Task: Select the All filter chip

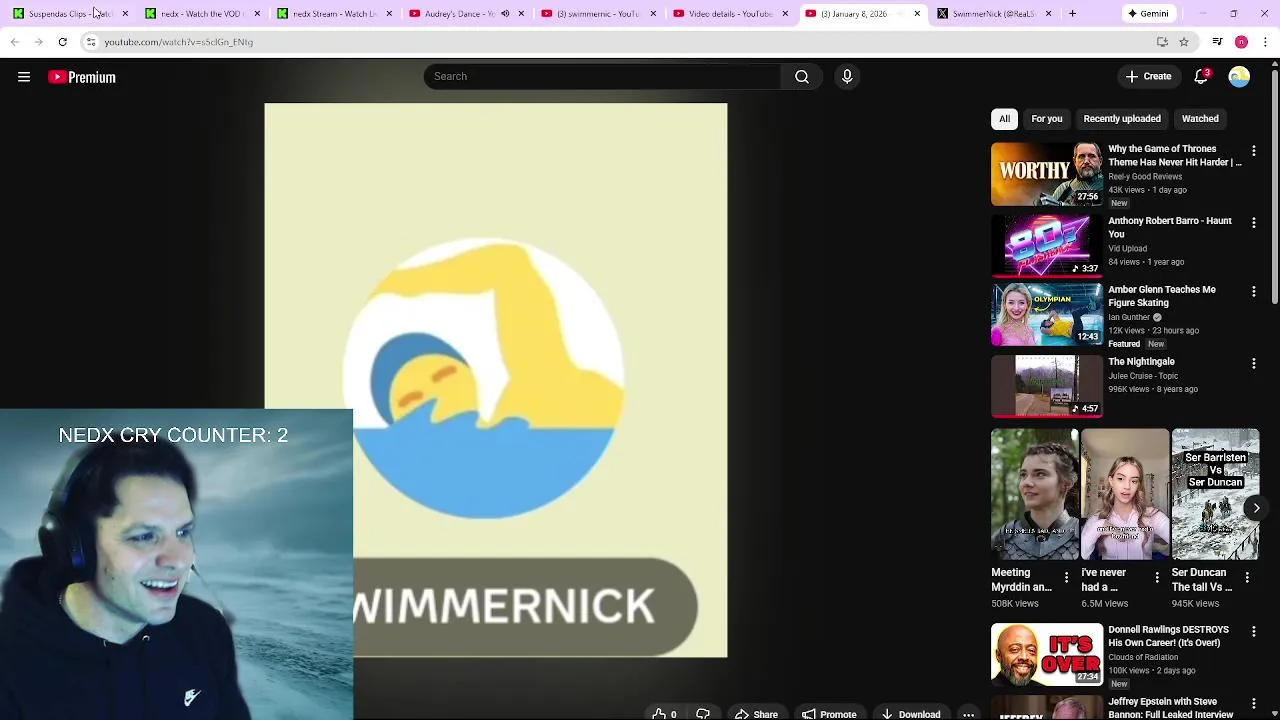Action: tap(1004, 119)
